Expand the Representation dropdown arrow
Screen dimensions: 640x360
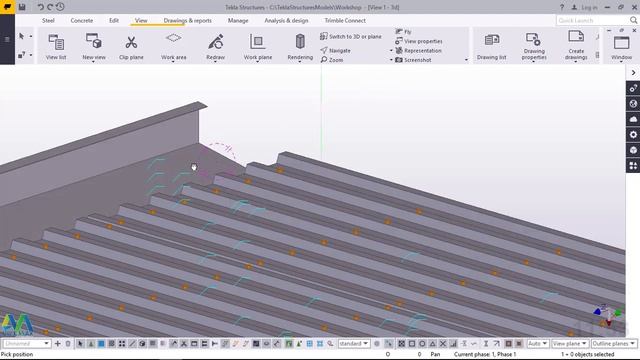point(391,51)
